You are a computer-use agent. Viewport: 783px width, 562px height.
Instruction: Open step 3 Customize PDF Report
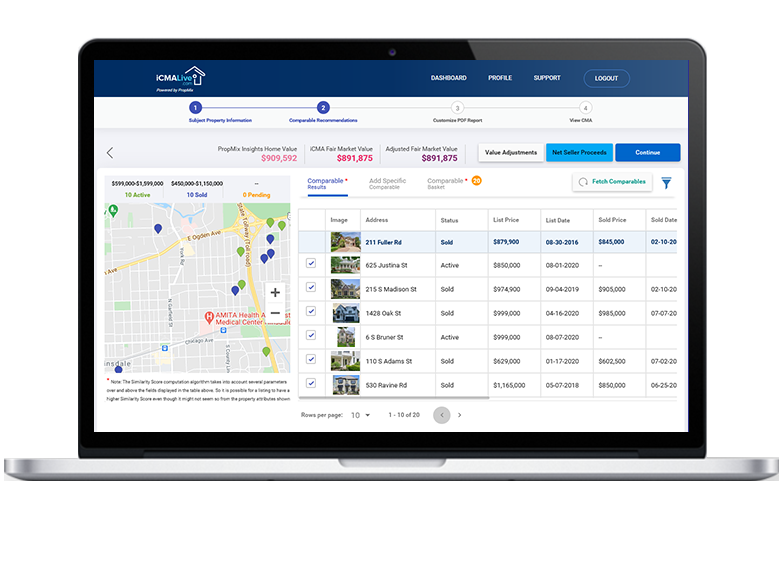coord(457,108)
